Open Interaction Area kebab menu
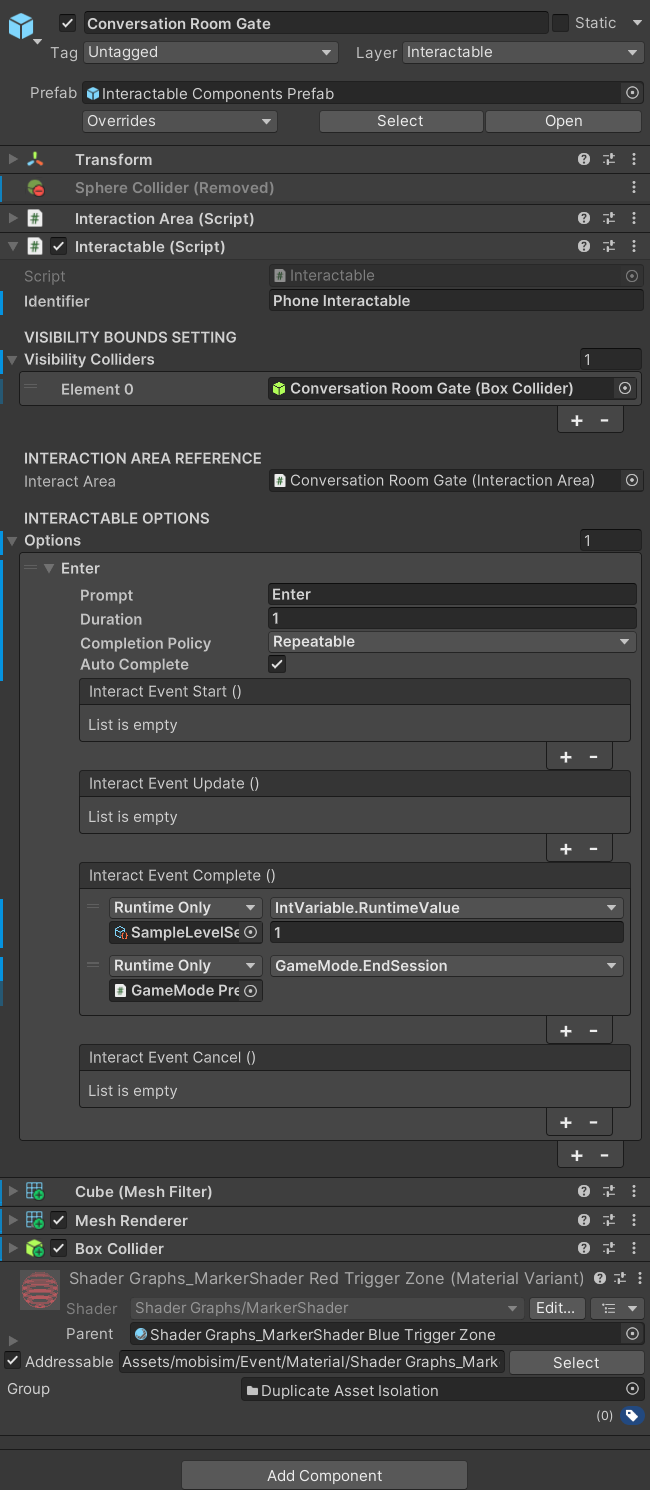This screenshot has width=650, height=1490. click(634, 218)
